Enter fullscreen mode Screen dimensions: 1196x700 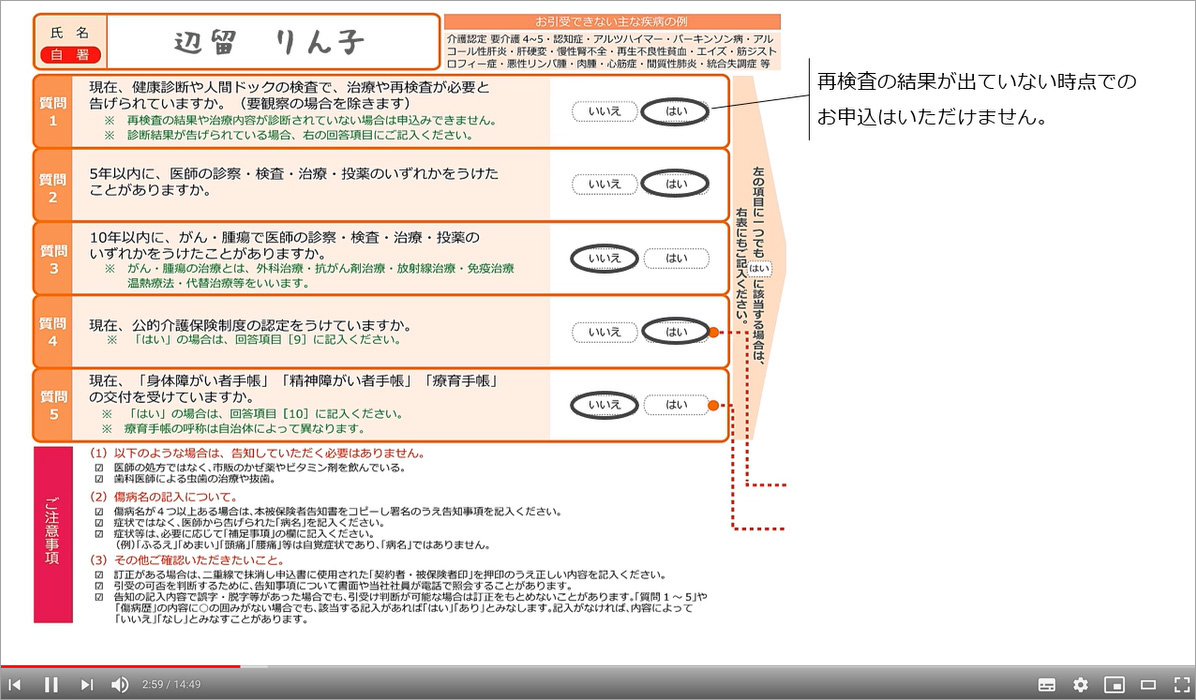(1181, 685)
